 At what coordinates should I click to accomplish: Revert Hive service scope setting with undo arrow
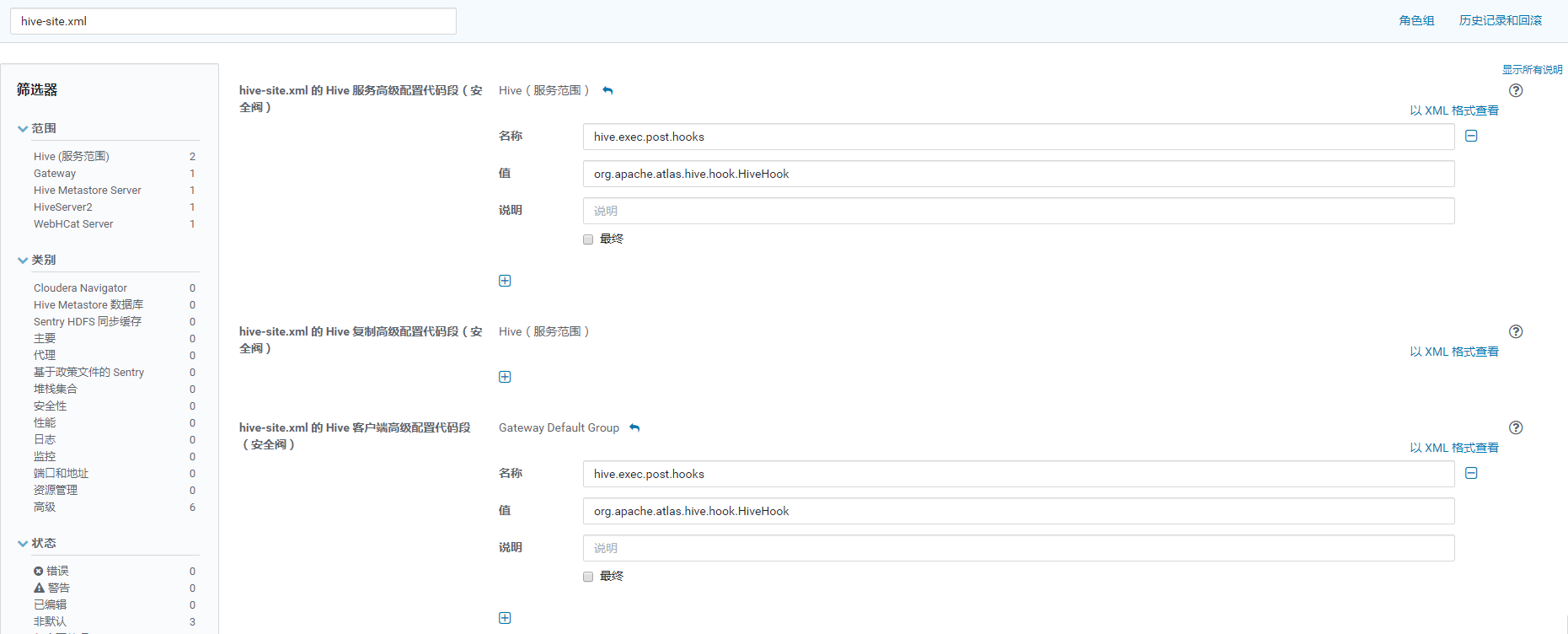pos(607,91)
